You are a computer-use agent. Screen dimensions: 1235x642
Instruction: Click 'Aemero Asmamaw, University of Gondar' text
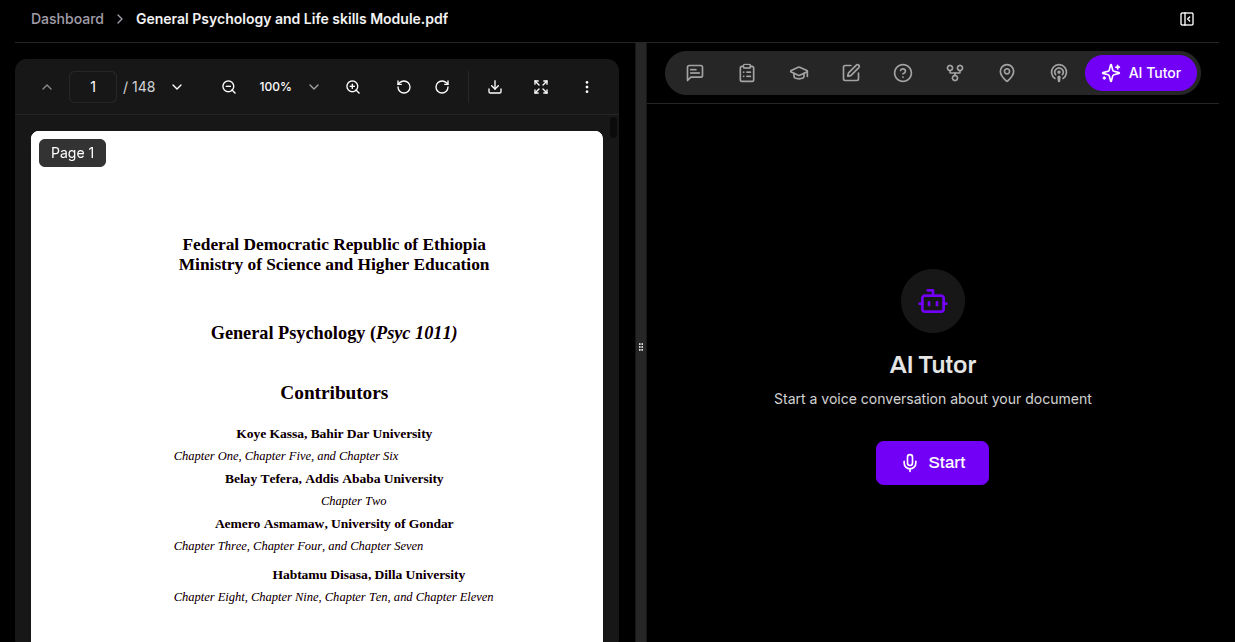tap(334, 524)
